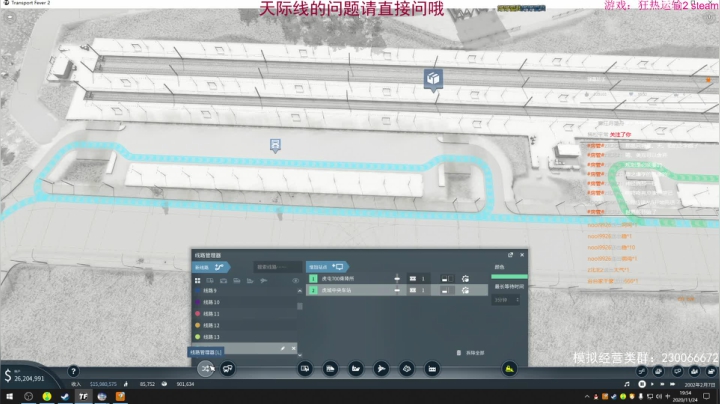The width and height of the screenshot is (720, 404).
Task: Set game speed to fast forward
Action: pyautogui.click(x=662, y=384)
